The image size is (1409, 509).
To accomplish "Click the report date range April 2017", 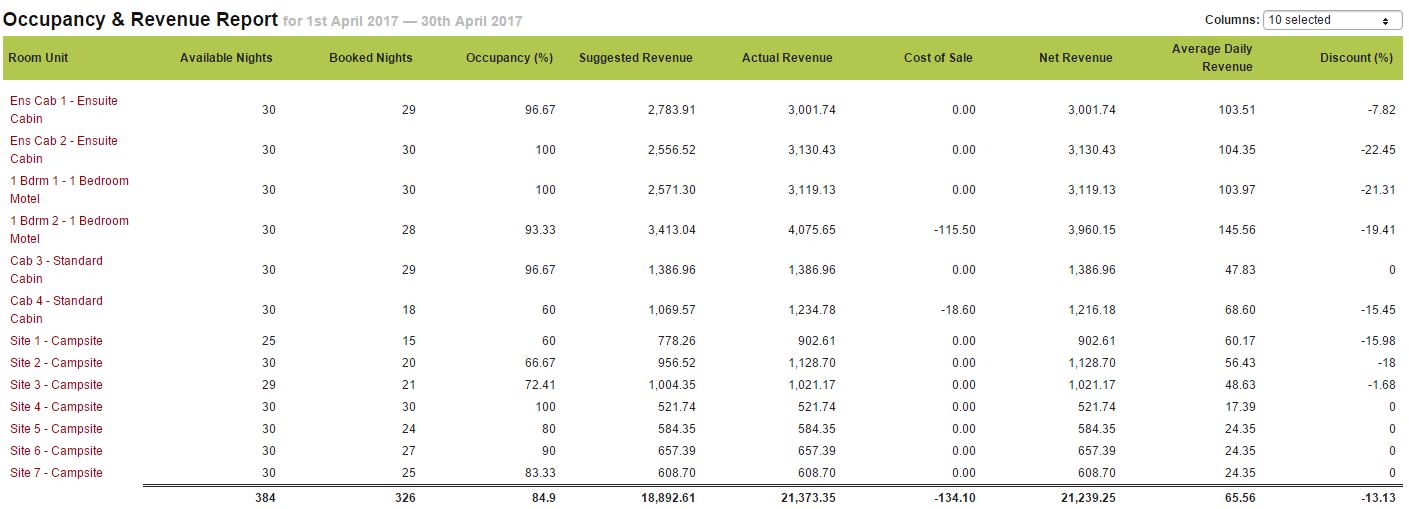I will coord(402,21).
